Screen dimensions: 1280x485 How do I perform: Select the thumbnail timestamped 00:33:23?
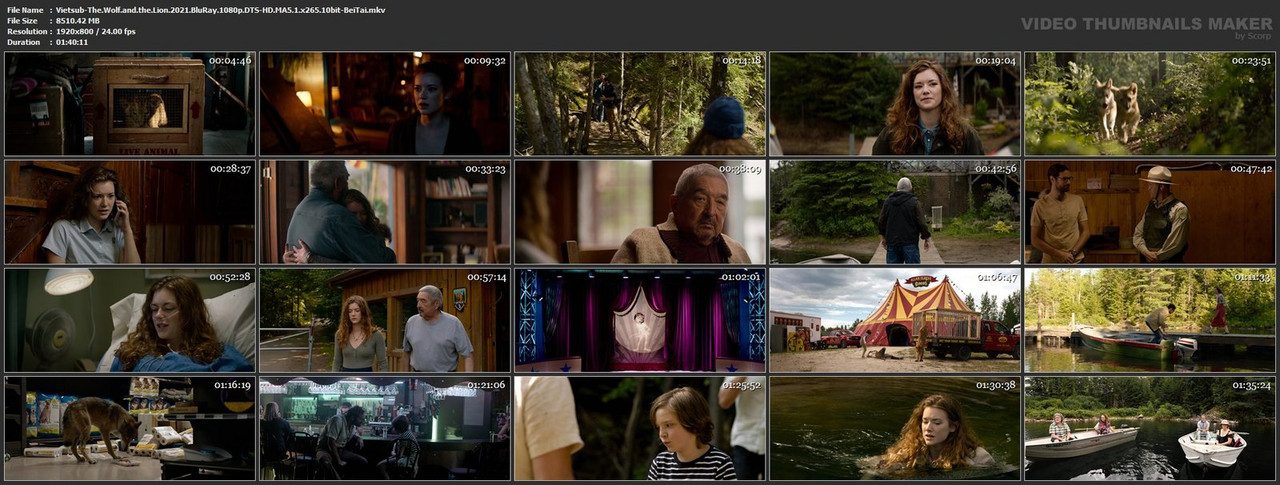click(385, 212)
